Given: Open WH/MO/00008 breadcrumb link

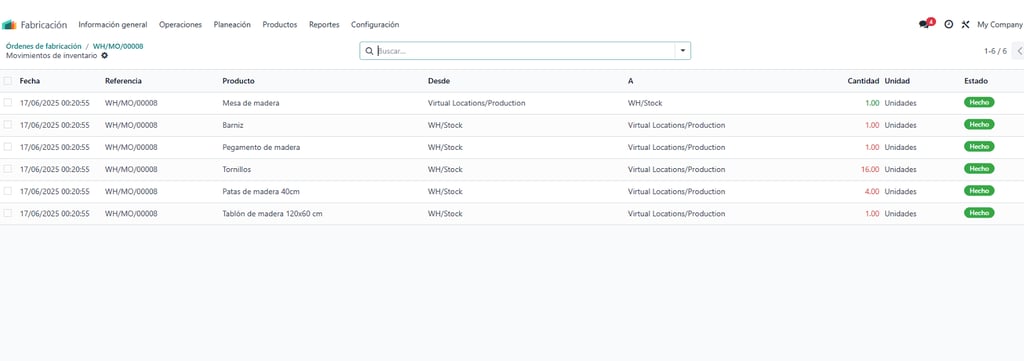Looking at the screenshot, I should 118,46.
